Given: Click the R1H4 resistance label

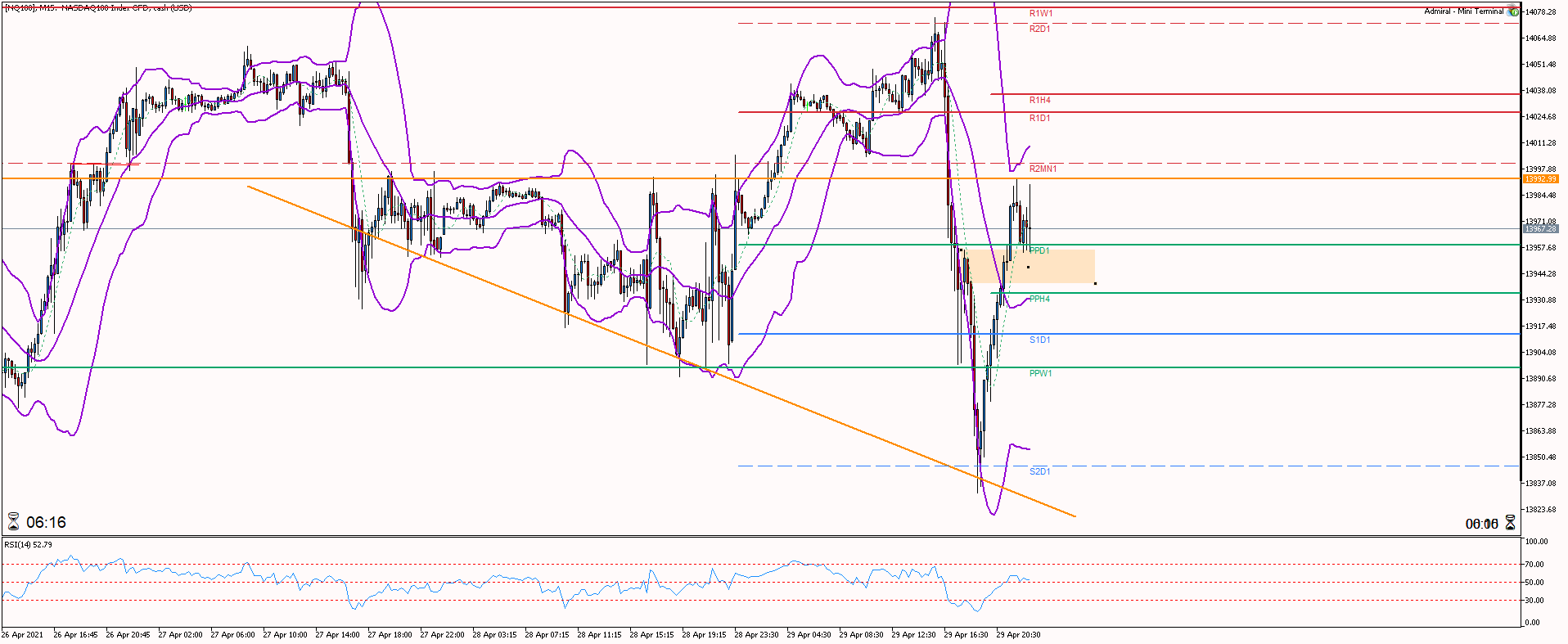Looking at the screenshot, I should (1039, 100).
